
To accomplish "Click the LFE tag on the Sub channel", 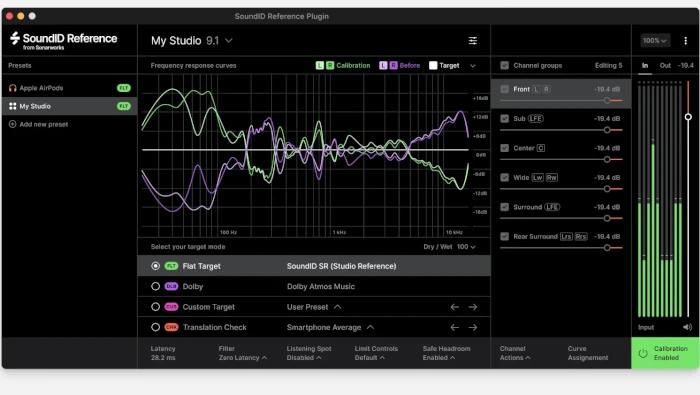I will (x=536, y=119).
